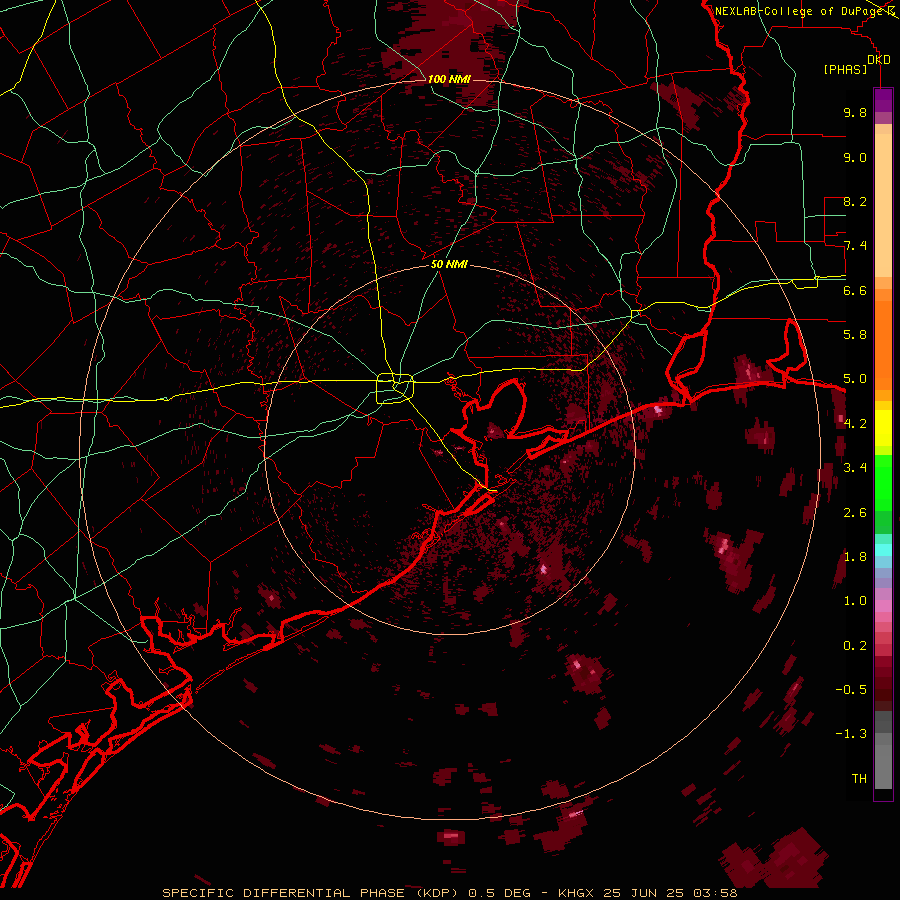Click the yellow square at highway intersection center
Image resolution: width=900 pixels, height=900 pixels.
tap(395, 389)
